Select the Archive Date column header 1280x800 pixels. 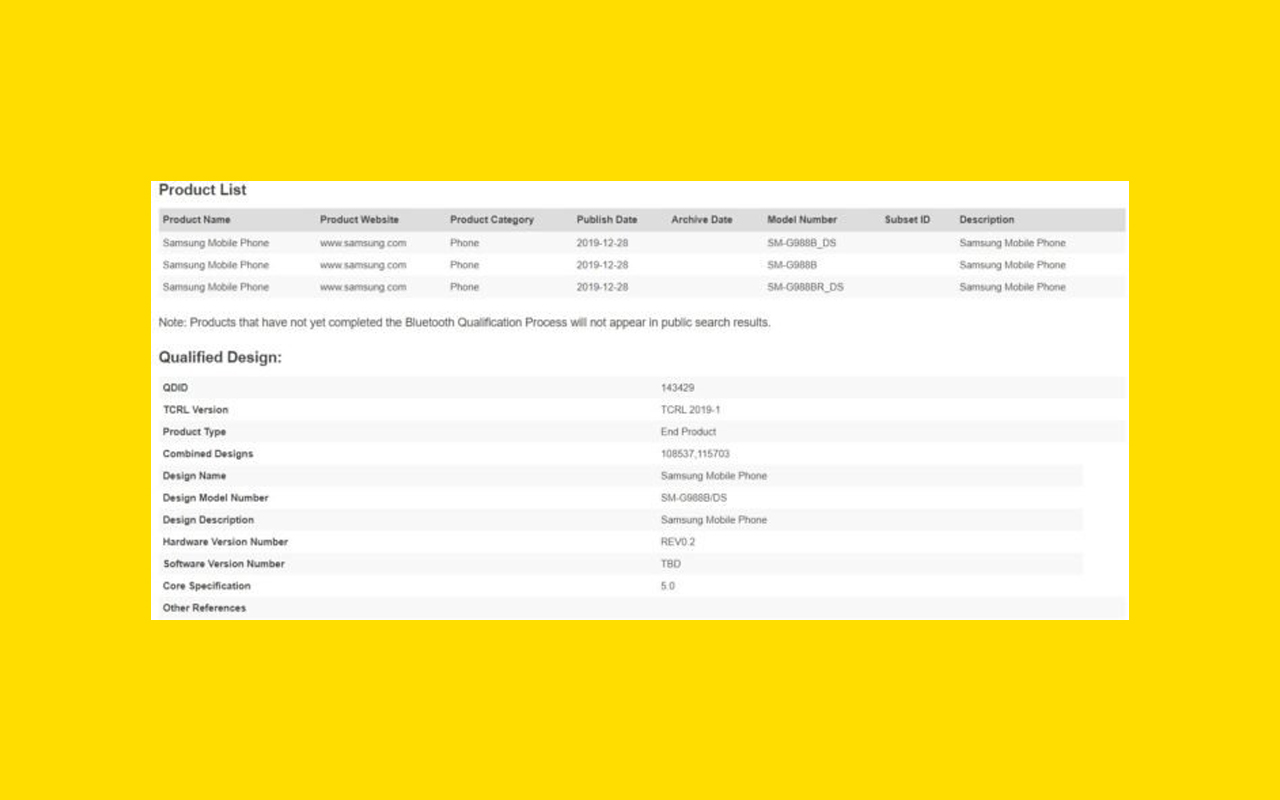(x=702, y=220)
